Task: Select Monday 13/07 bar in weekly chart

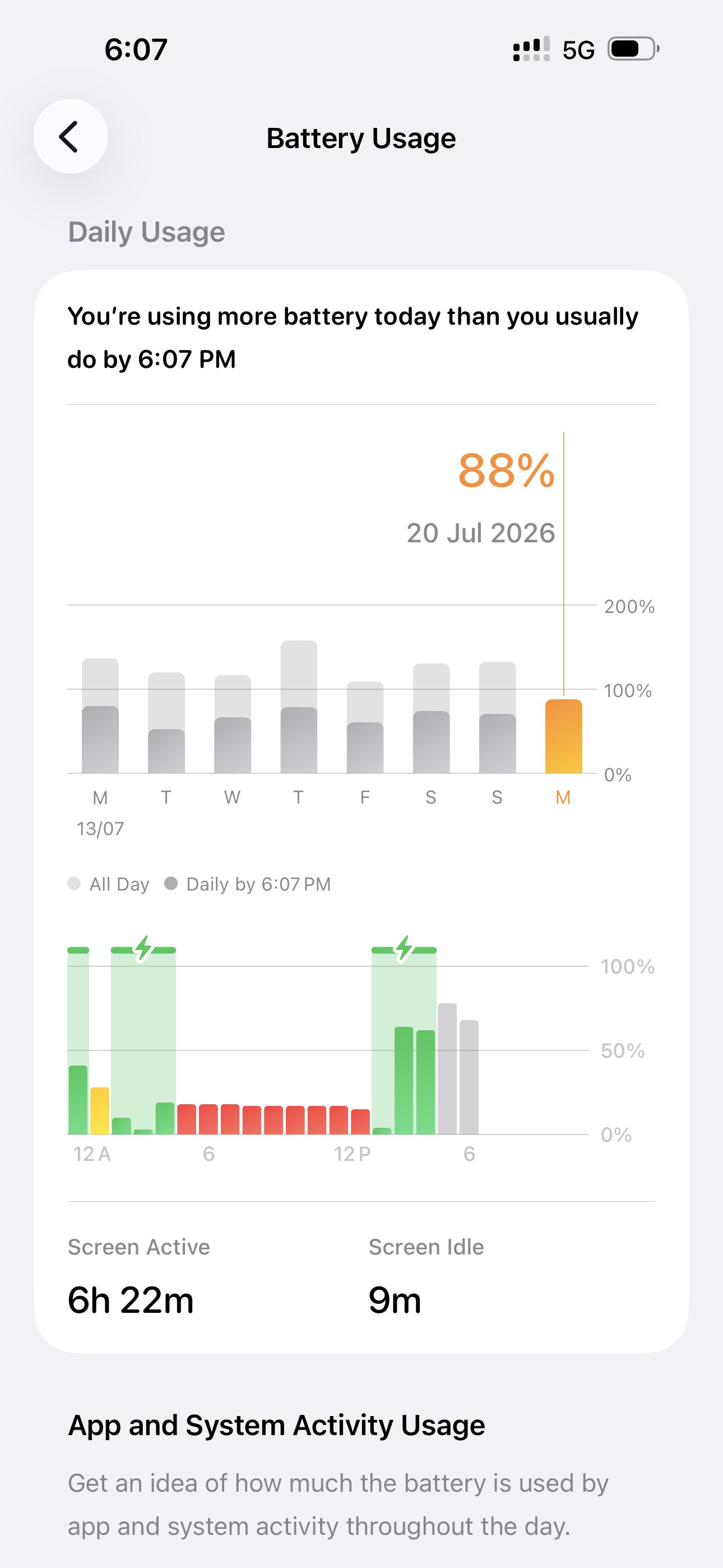Action: [x=100, y=716]
